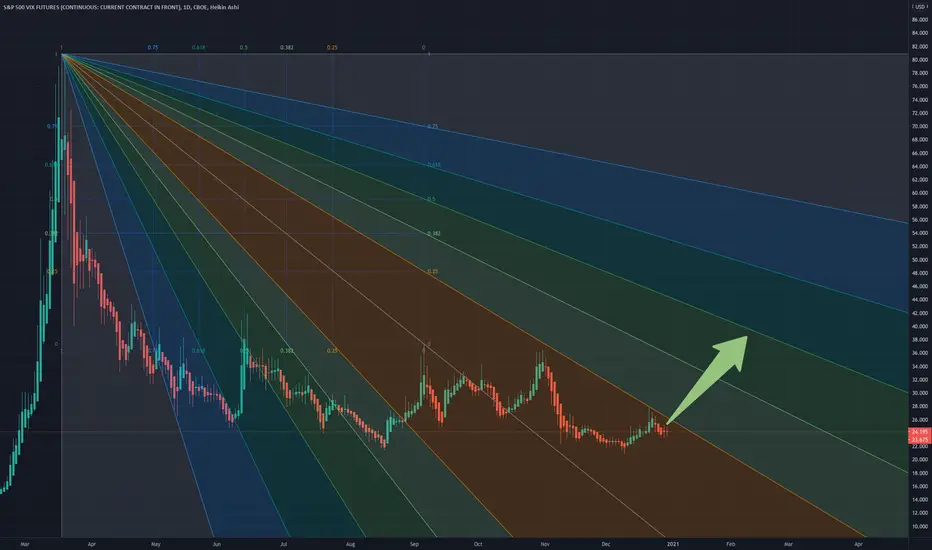Click the Sep date axis label
Image resolution: width=932 pixels, height=550 pixels.
pos(414,544)
